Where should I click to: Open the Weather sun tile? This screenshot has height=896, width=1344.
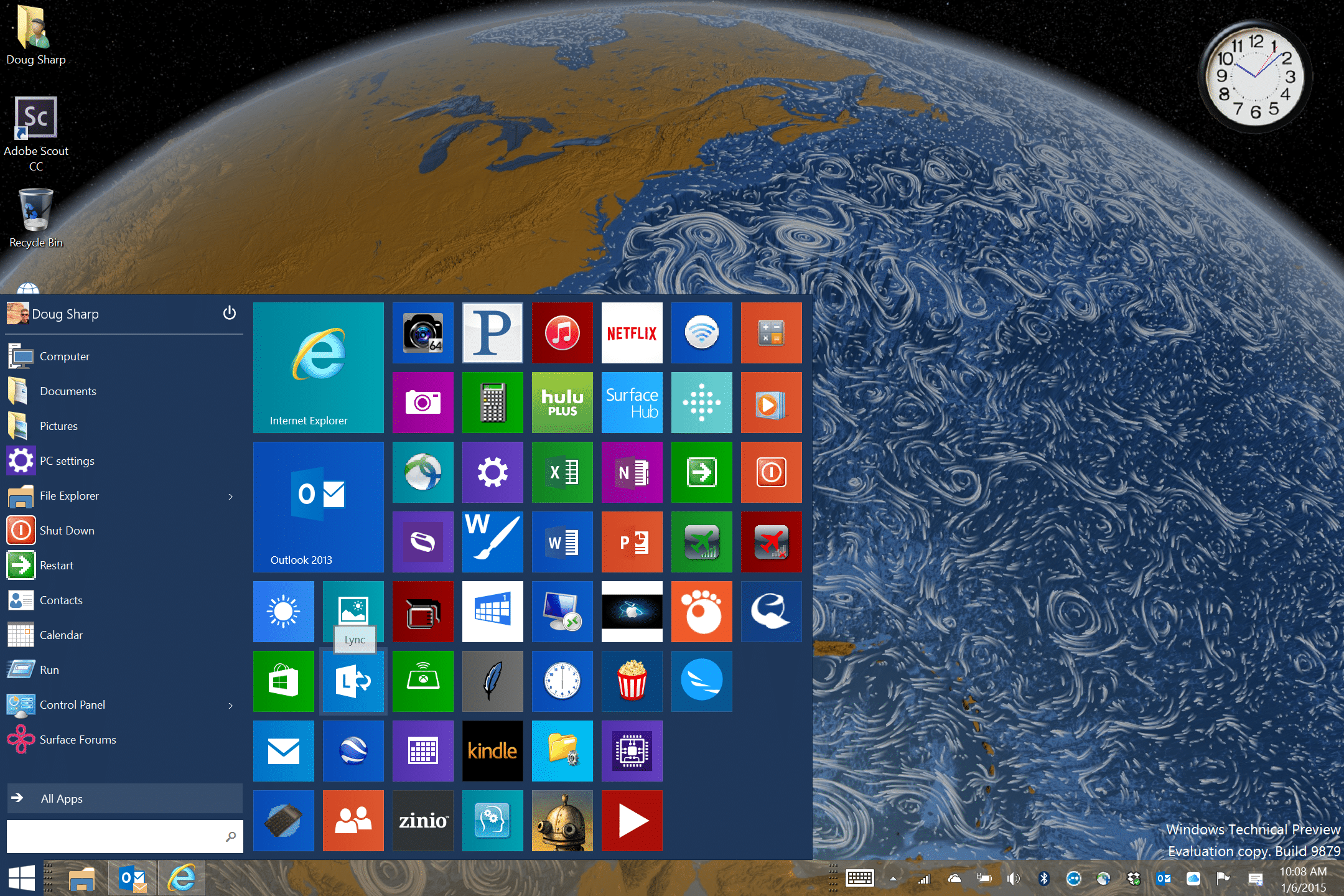284,612
